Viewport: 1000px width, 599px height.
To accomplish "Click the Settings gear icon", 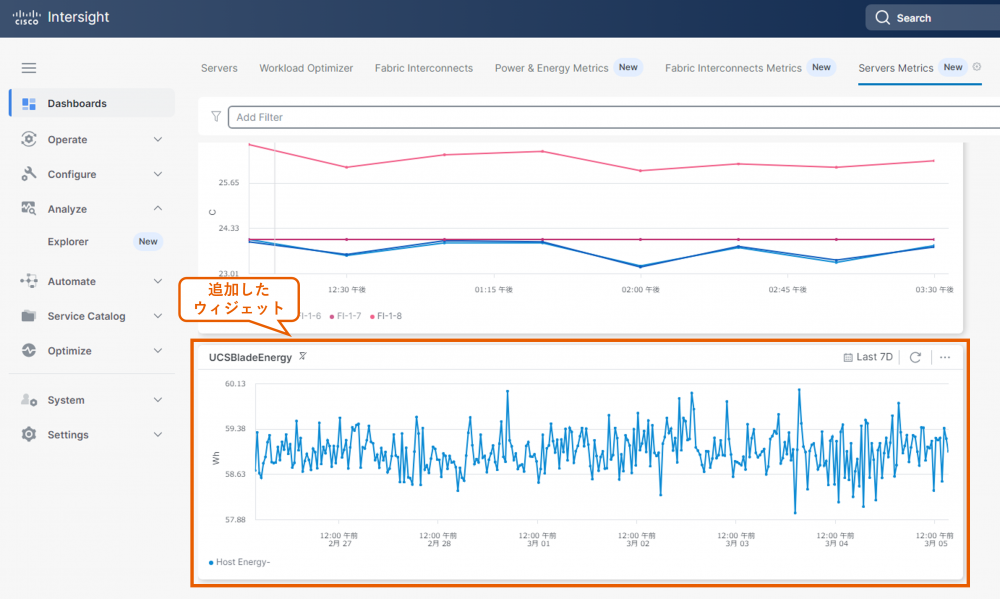I will point(29,434).
